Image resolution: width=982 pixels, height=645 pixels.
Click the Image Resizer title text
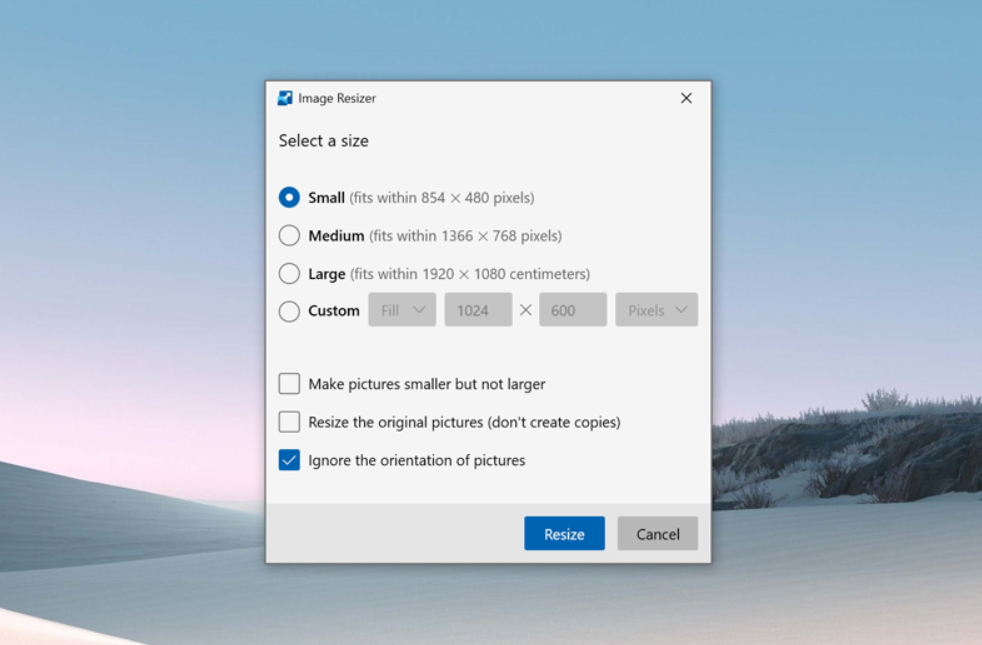point(337,98)
